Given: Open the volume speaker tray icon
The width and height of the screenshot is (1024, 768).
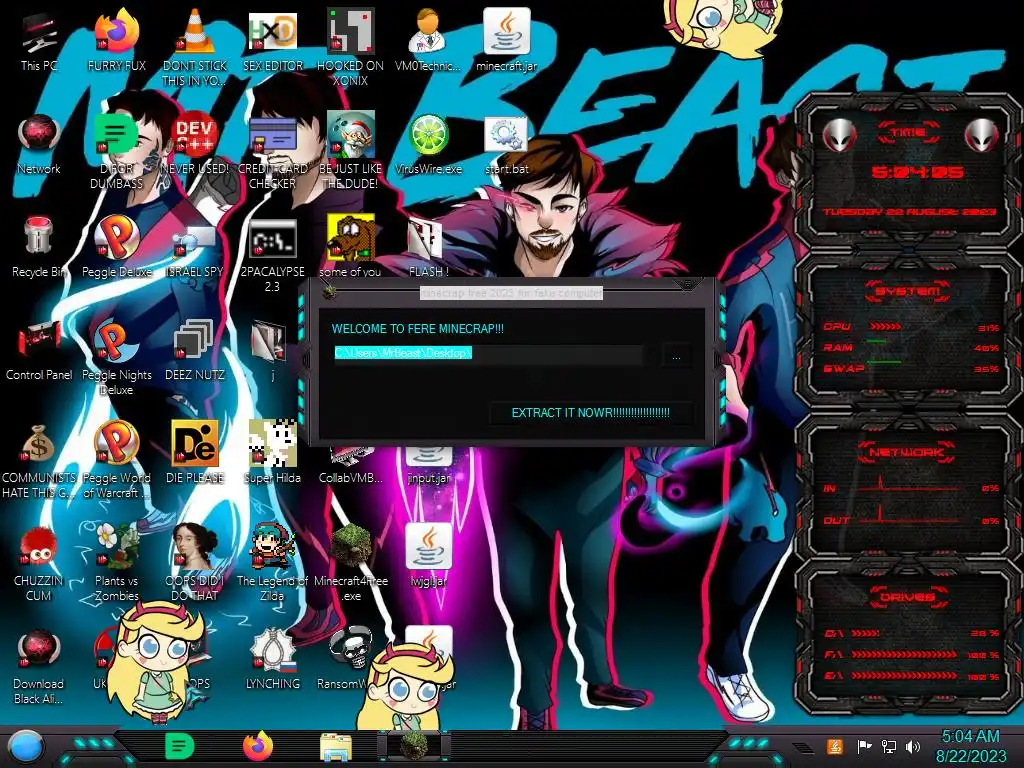Looking at the screenshot, I should 914,746.
